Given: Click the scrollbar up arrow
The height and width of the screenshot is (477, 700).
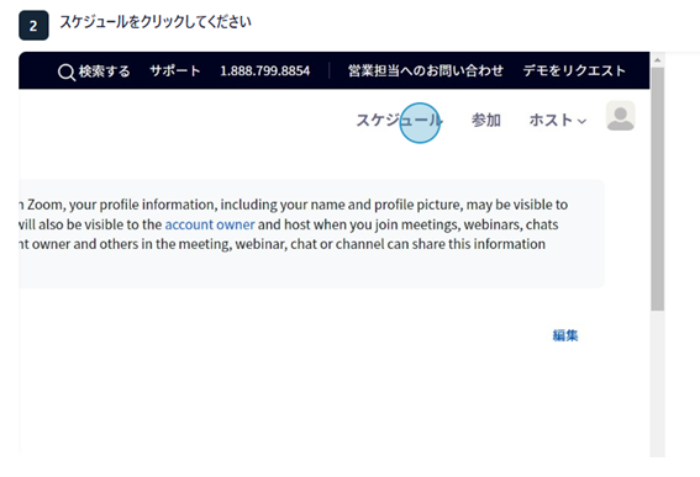Looking at the screenshot, I should tap(657, 61).
